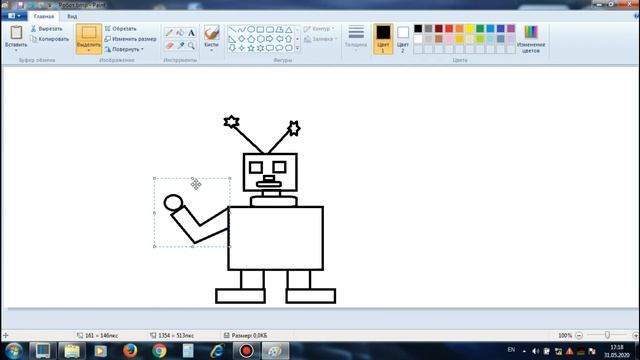
Task: Click the Brushes (Кисти) tool icon
Action: (211, 32)
